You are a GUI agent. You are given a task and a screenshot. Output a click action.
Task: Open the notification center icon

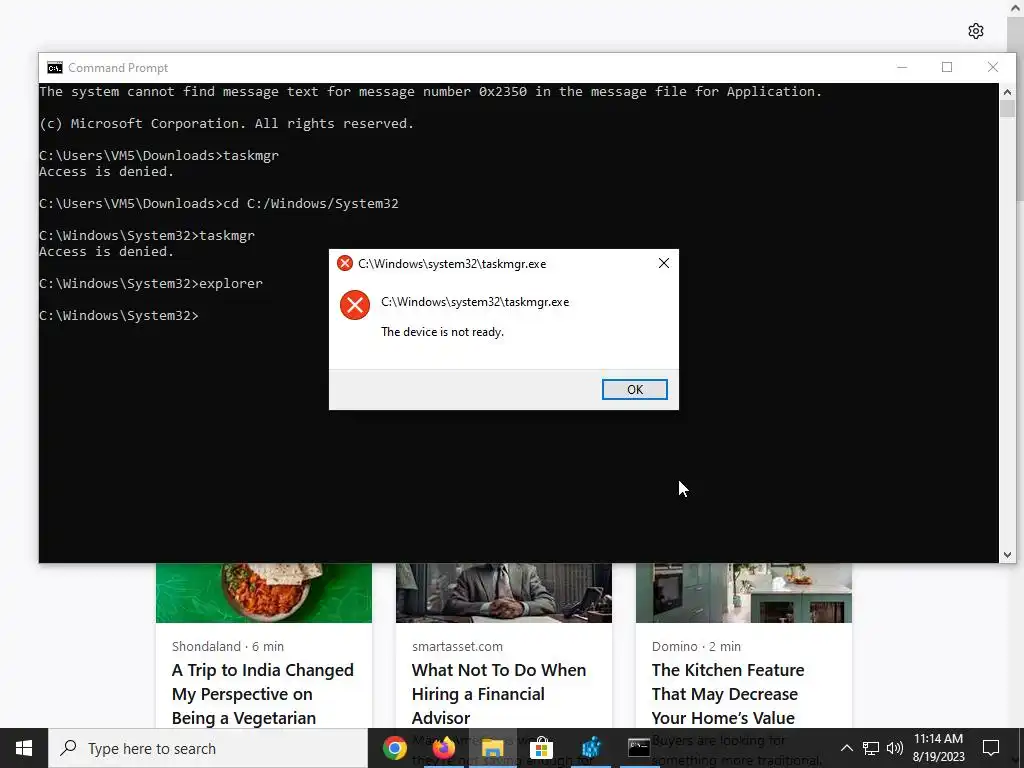point(991,748)
